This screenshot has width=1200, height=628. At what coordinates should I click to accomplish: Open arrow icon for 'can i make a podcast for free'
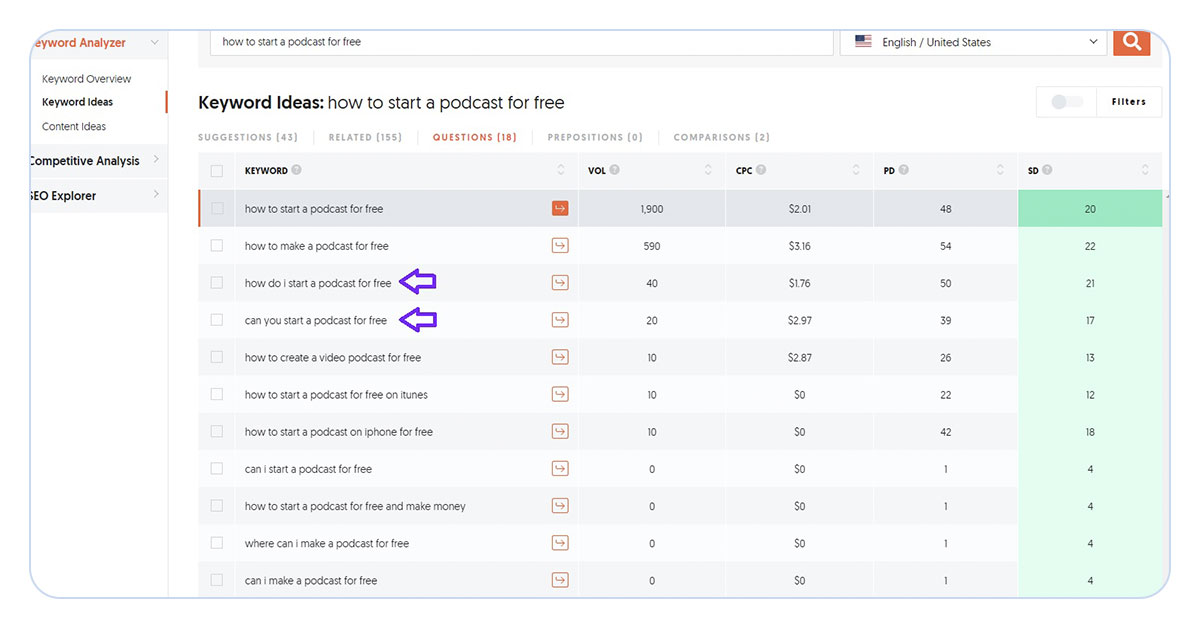click(x=560, y=580)
